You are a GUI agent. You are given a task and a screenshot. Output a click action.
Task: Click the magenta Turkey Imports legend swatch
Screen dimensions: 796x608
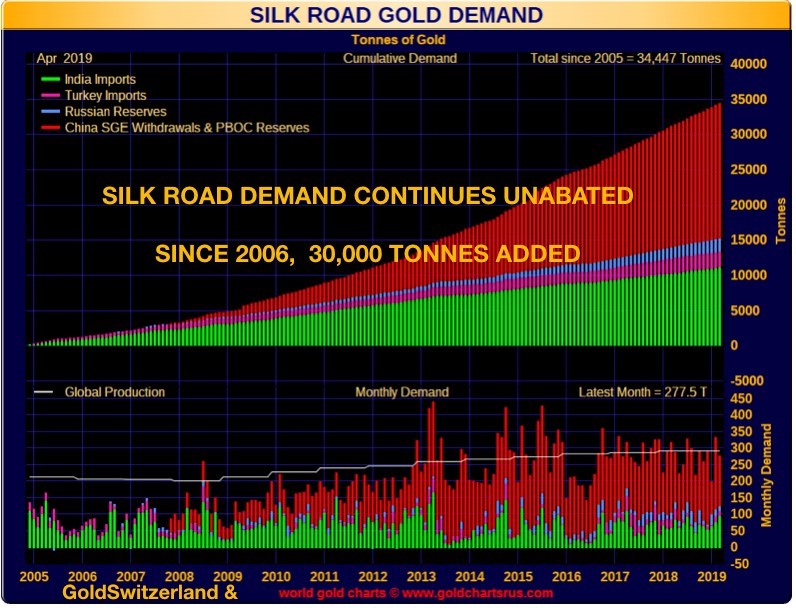[50, 95]
